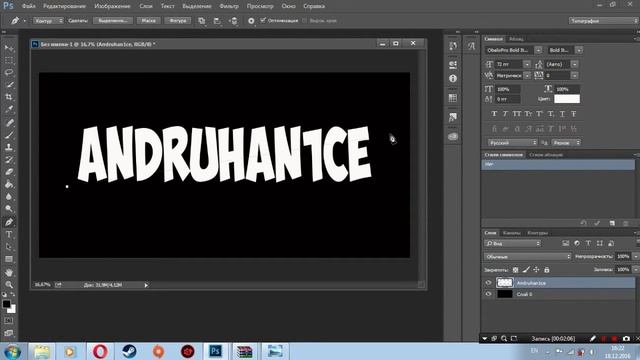Image resolution: width=640 pixels, height=360 pixels.
Task: Select the Pen tool in the toolbox
Action: (9, 222)
